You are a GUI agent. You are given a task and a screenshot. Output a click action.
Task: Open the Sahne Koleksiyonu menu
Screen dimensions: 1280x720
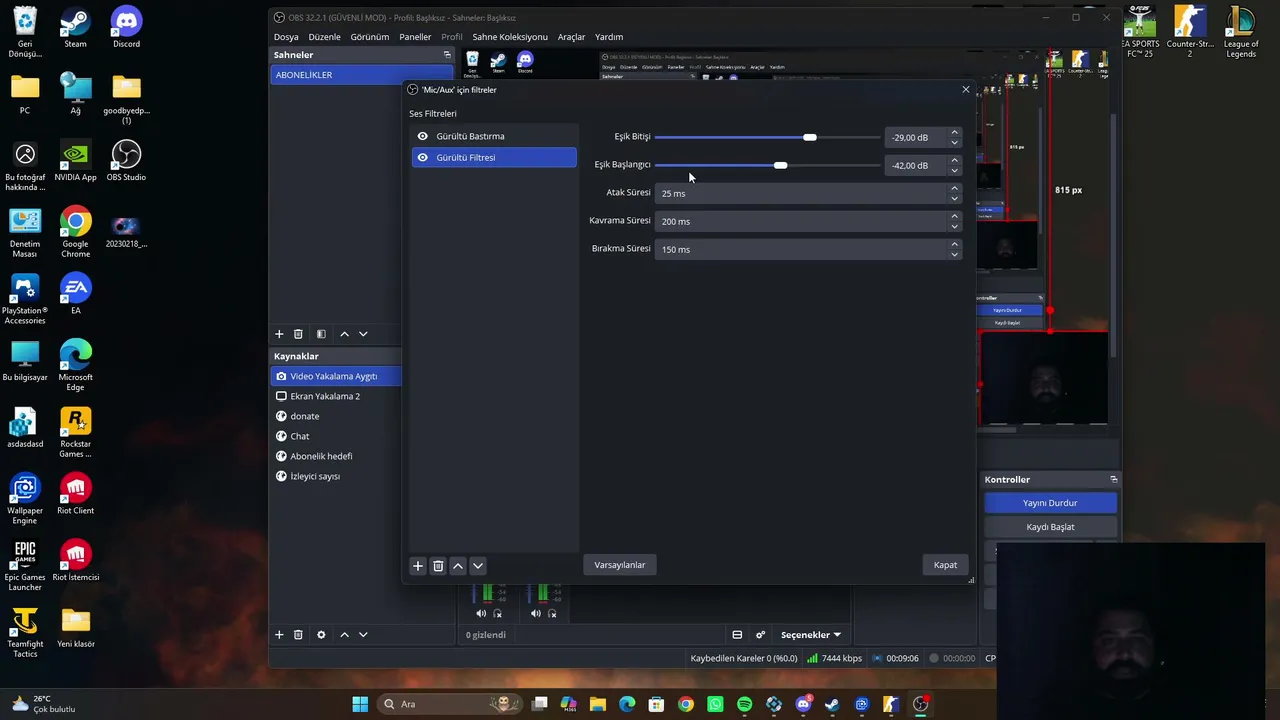pyautogui.click(x=510, y=37)
